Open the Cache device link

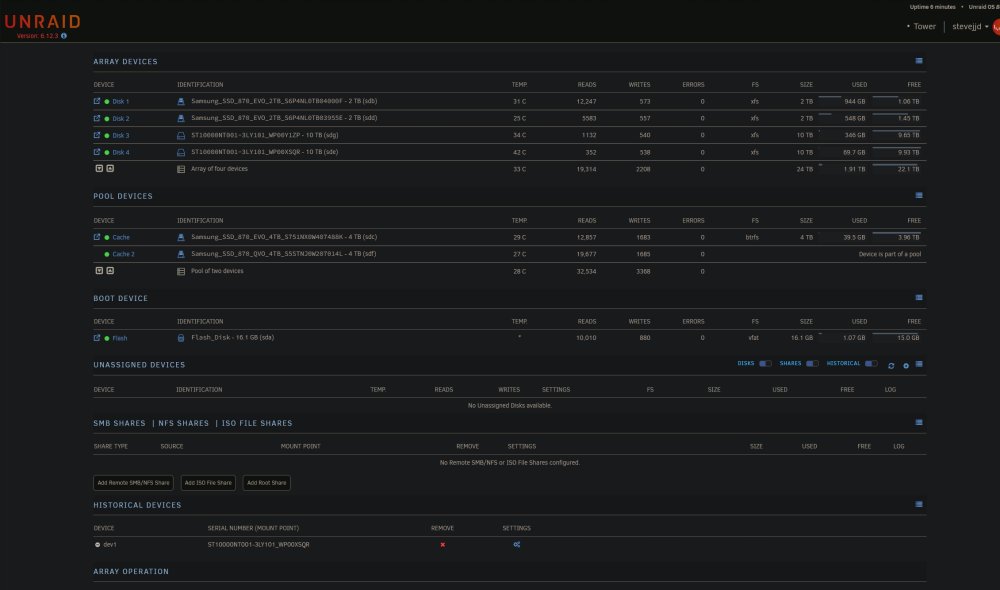tap(121, 237)
